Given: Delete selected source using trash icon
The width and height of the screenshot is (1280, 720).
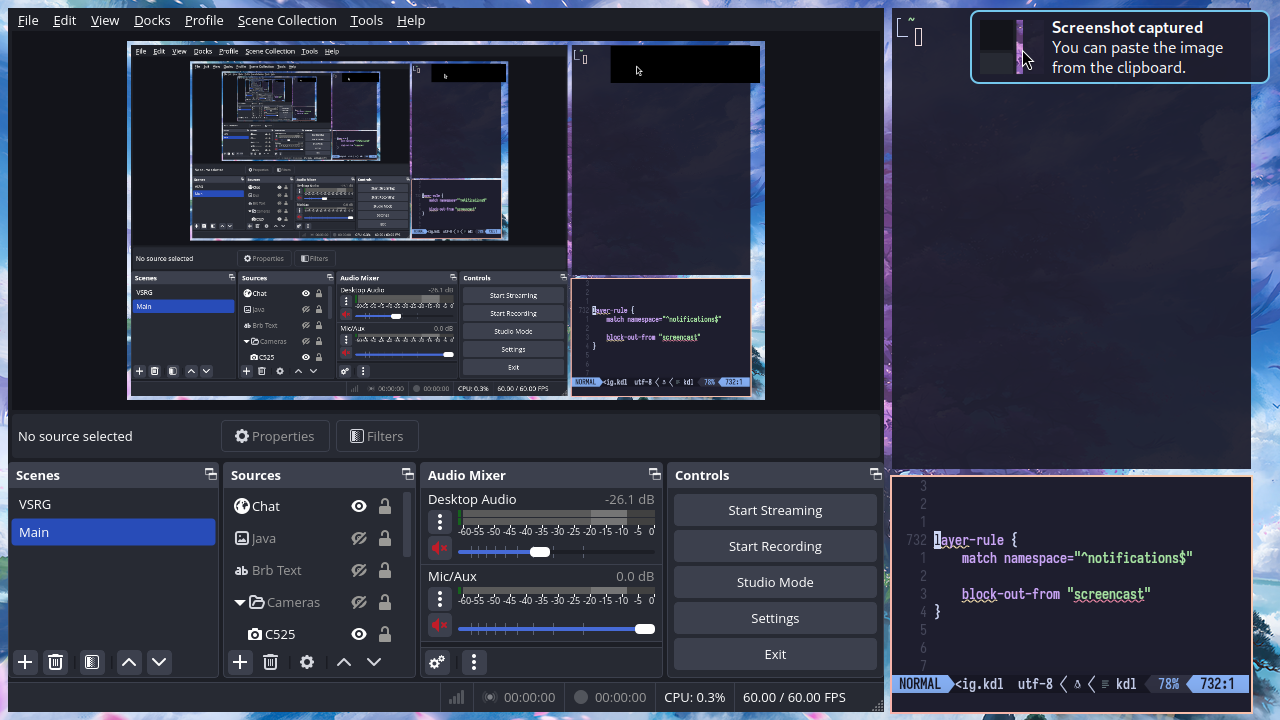Looking at the screenshot, I should pos(270,662).
